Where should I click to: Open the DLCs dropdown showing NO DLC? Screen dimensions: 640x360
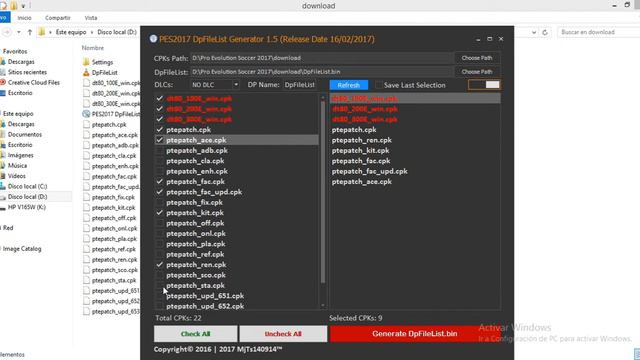(215, 85)
